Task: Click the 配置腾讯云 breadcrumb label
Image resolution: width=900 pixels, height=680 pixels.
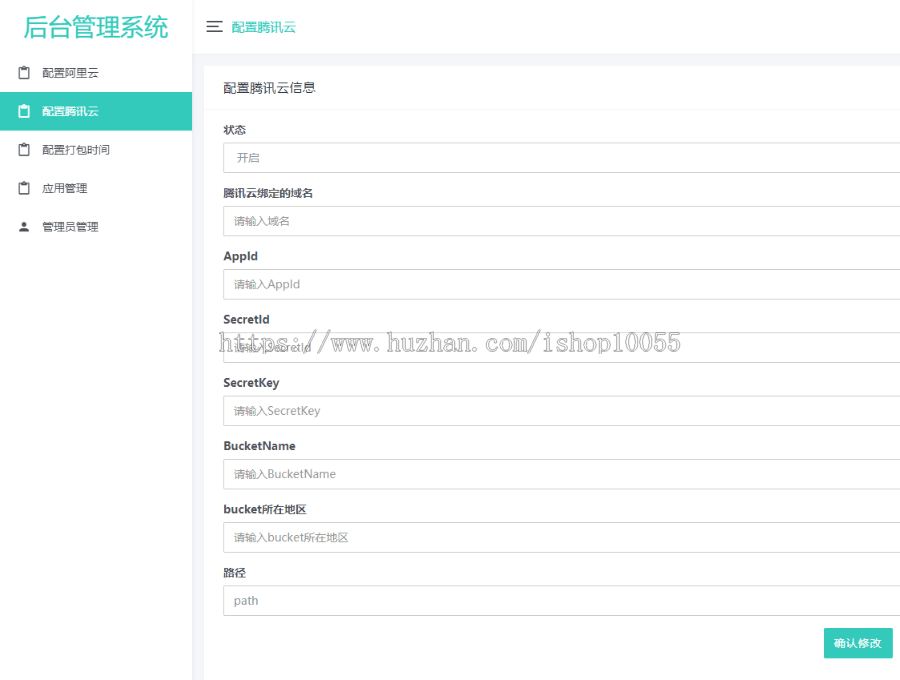Action: pyautogui.click(x=262, y=27)
